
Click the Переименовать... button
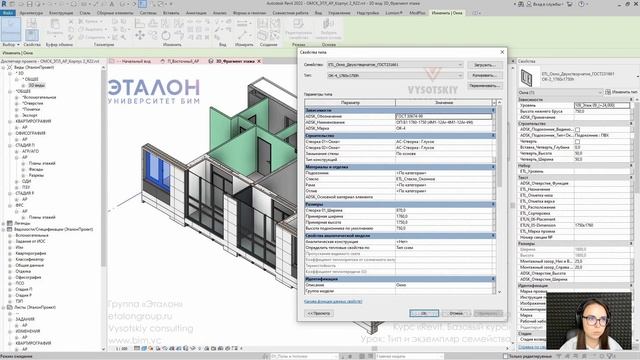pyautogui.click(x=484, y=86)
